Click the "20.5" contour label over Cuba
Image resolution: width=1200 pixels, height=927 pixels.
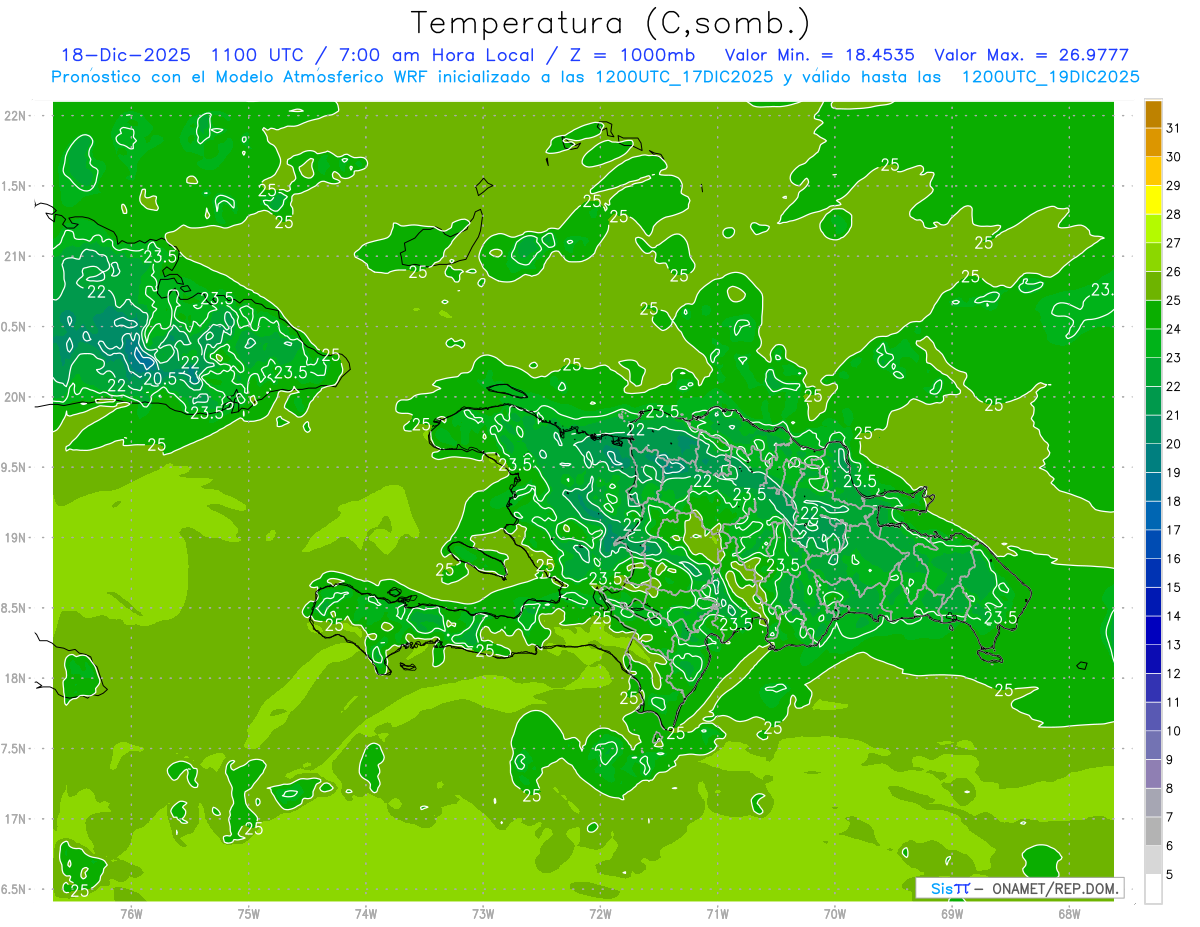160,379
